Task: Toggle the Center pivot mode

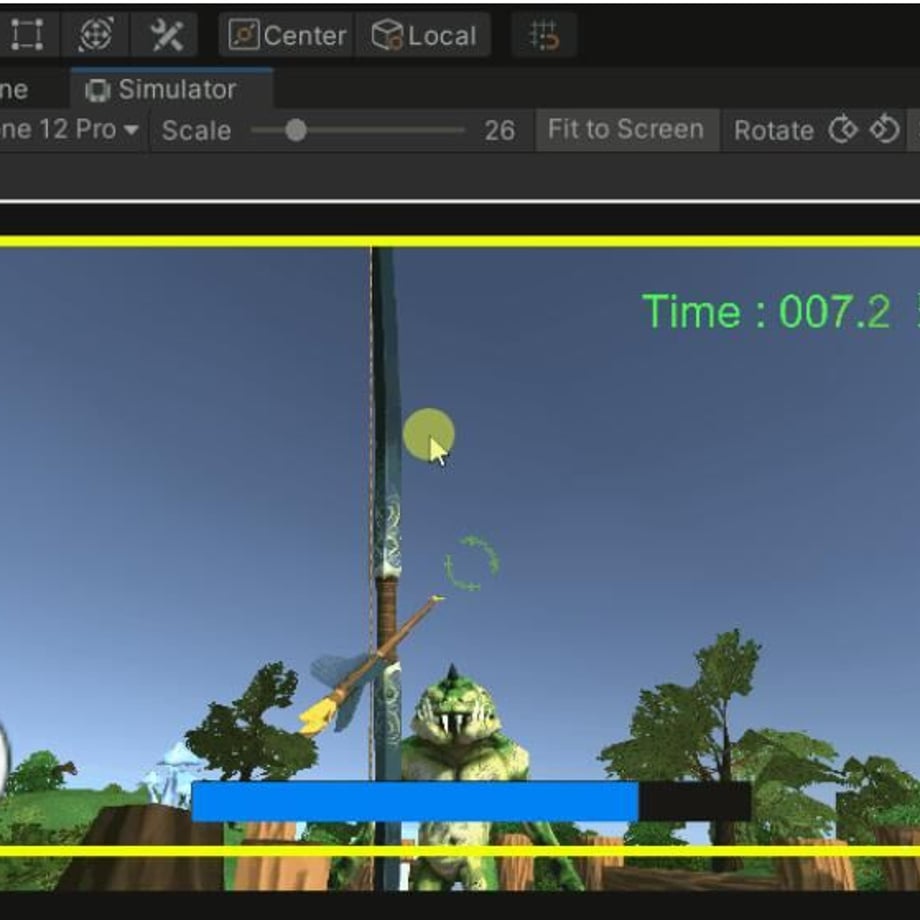Action: pyautogui.click(x=286, y=35)
